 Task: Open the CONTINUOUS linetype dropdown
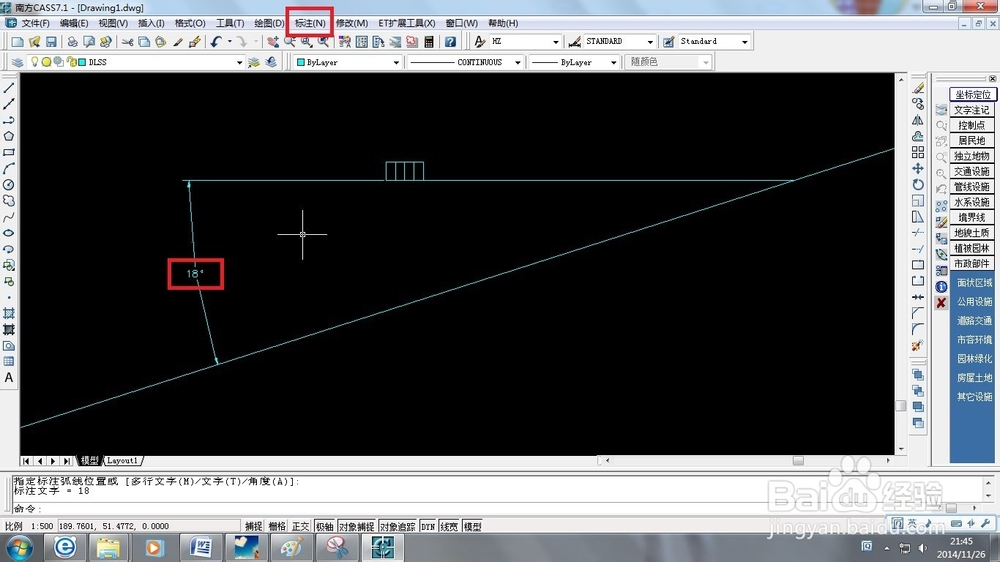(x=517, y=63)
